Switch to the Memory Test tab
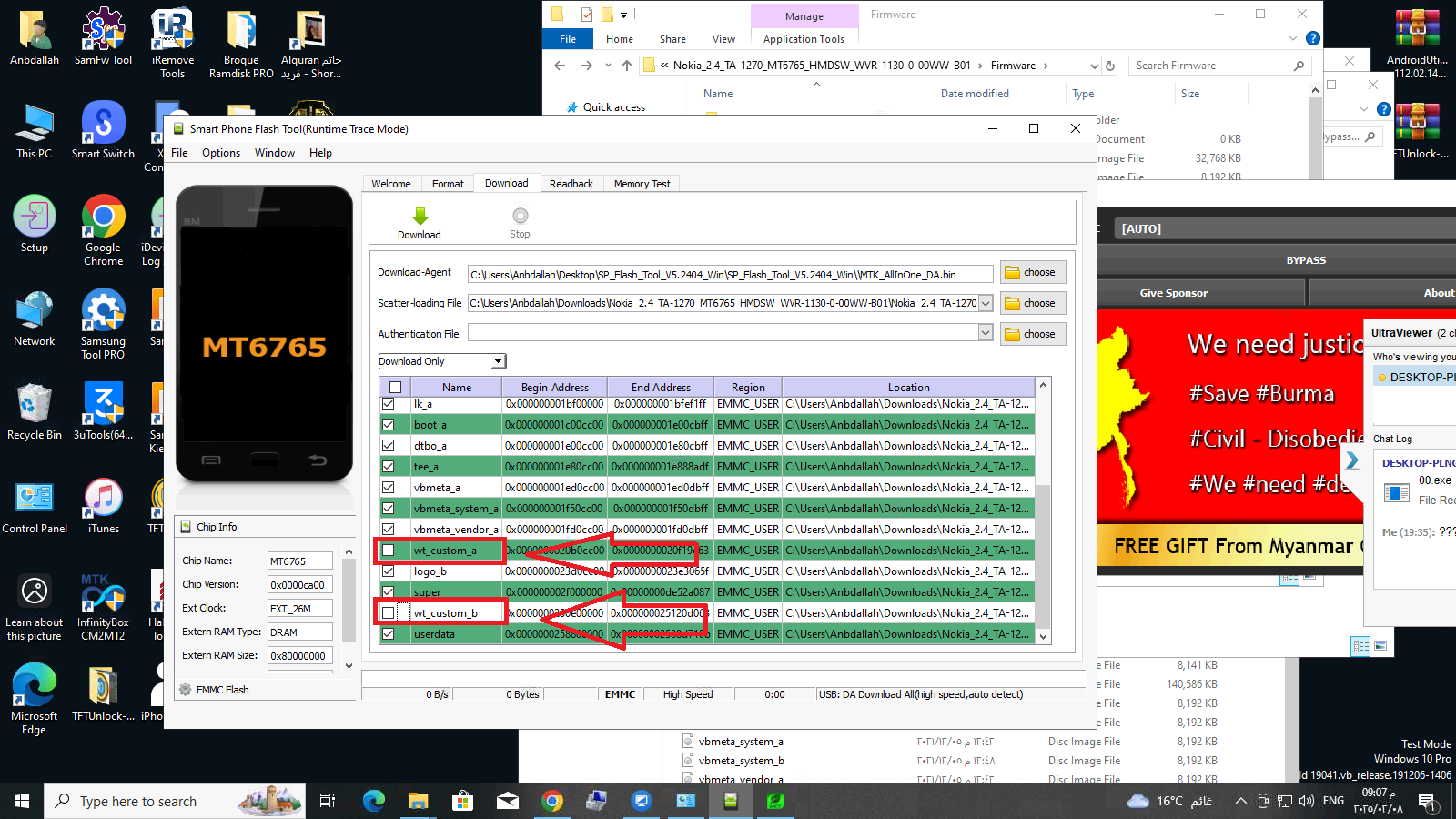This screenshot has width=1456, height=819. tap(642, 184)
